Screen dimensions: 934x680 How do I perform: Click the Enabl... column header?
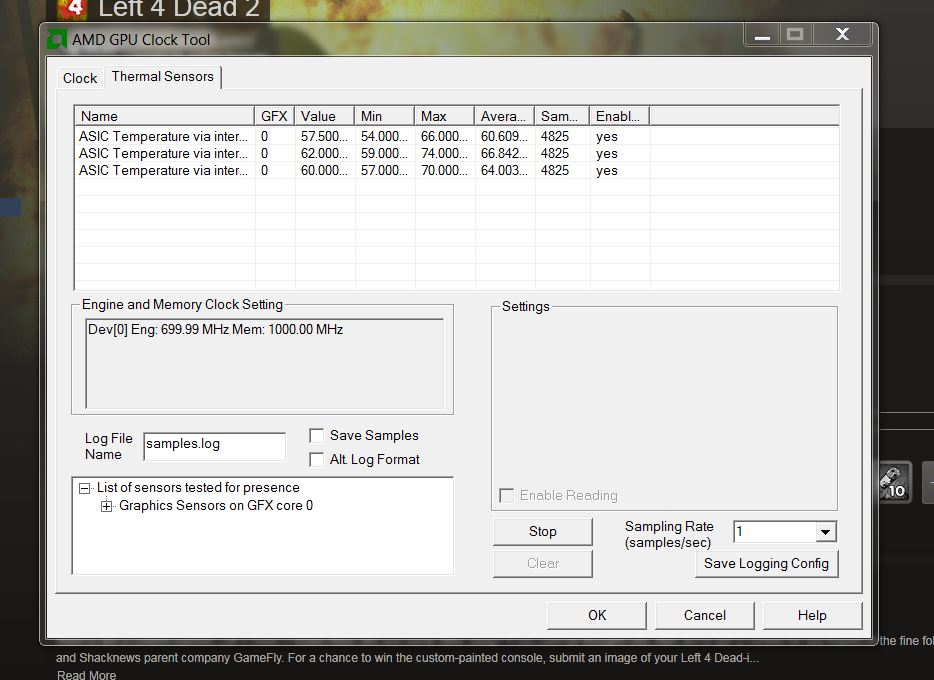620,116
